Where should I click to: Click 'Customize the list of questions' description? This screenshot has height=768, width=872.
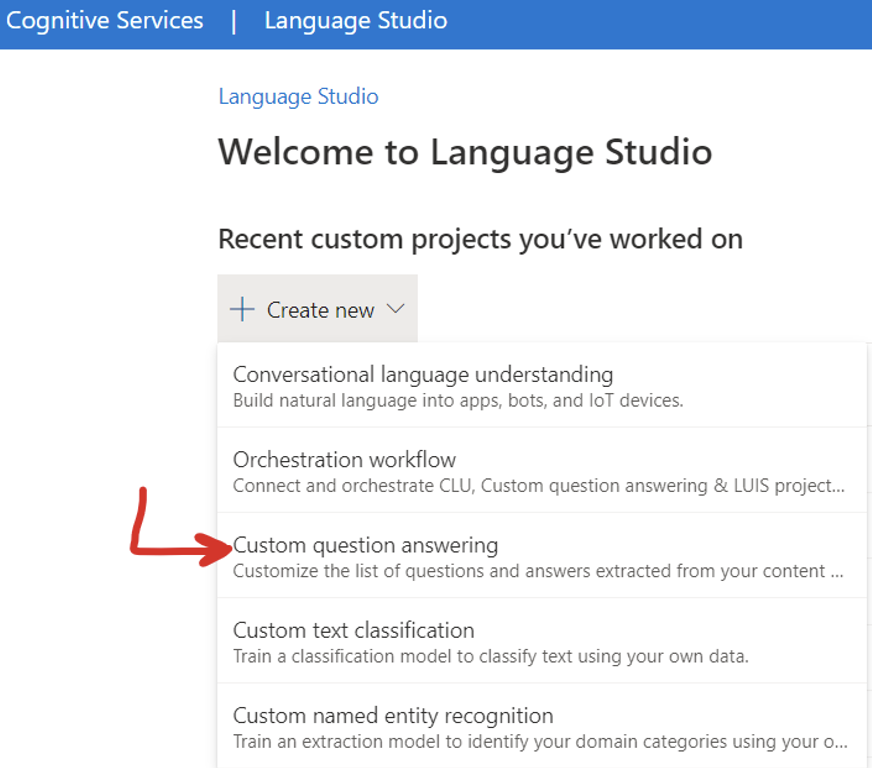tap(538, 571)
